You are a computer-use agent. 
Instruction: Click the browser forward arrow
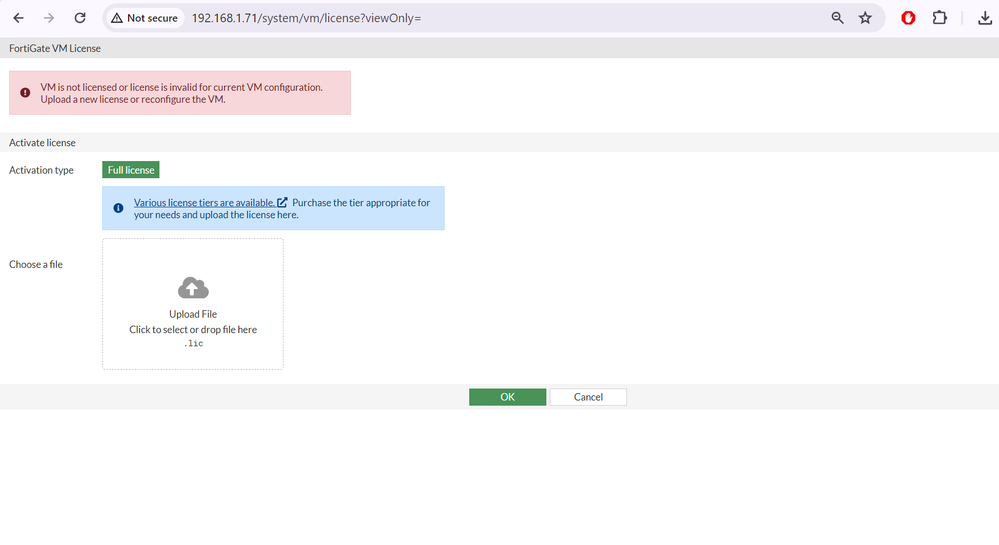[x=49, y=18]
